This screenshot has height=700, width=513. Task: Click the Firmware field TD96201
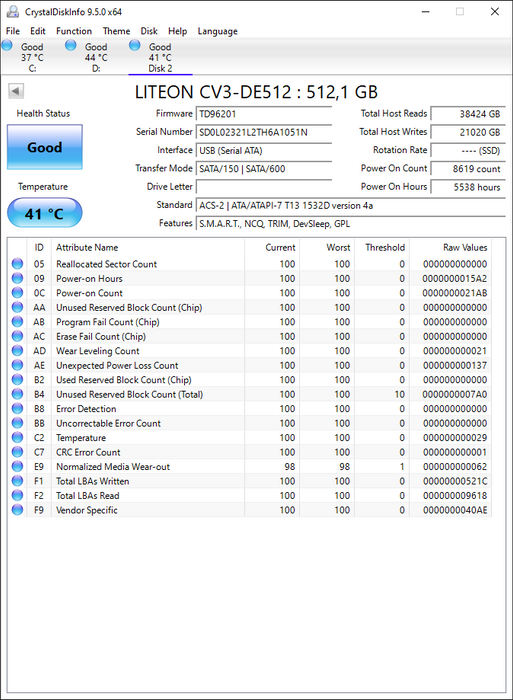tap(264, 113)
